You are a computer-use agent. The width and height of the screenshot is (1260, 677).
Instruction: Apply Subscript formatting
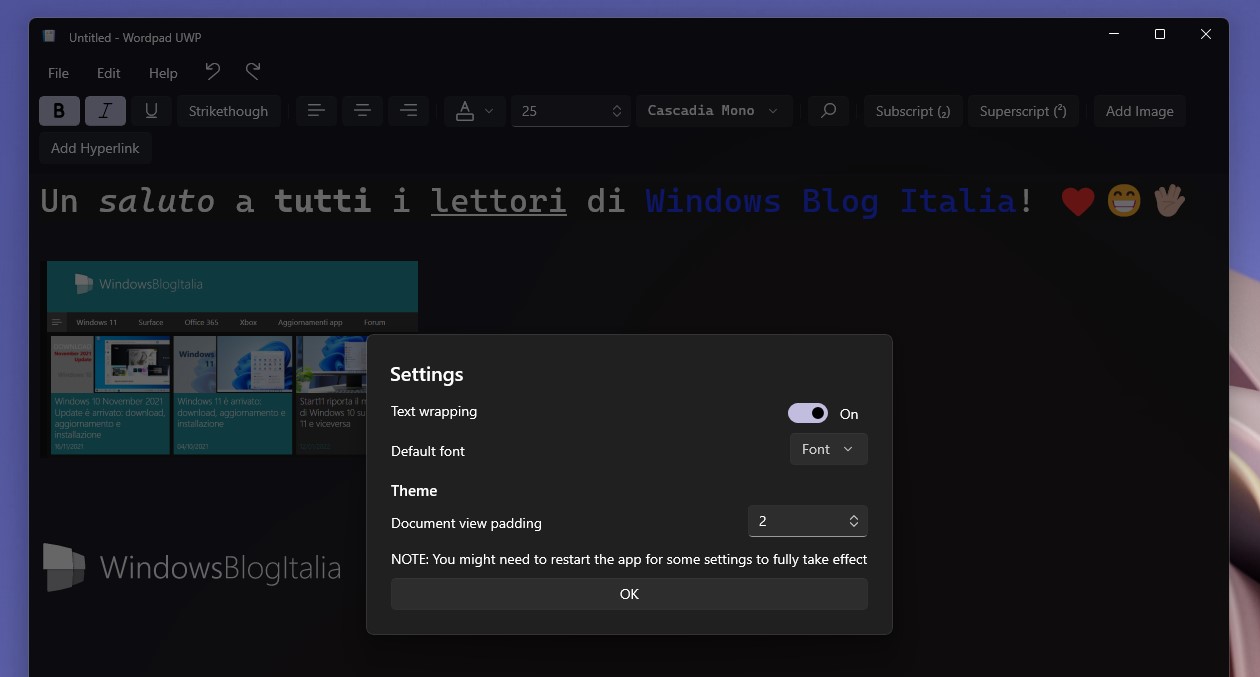[913, 111]
